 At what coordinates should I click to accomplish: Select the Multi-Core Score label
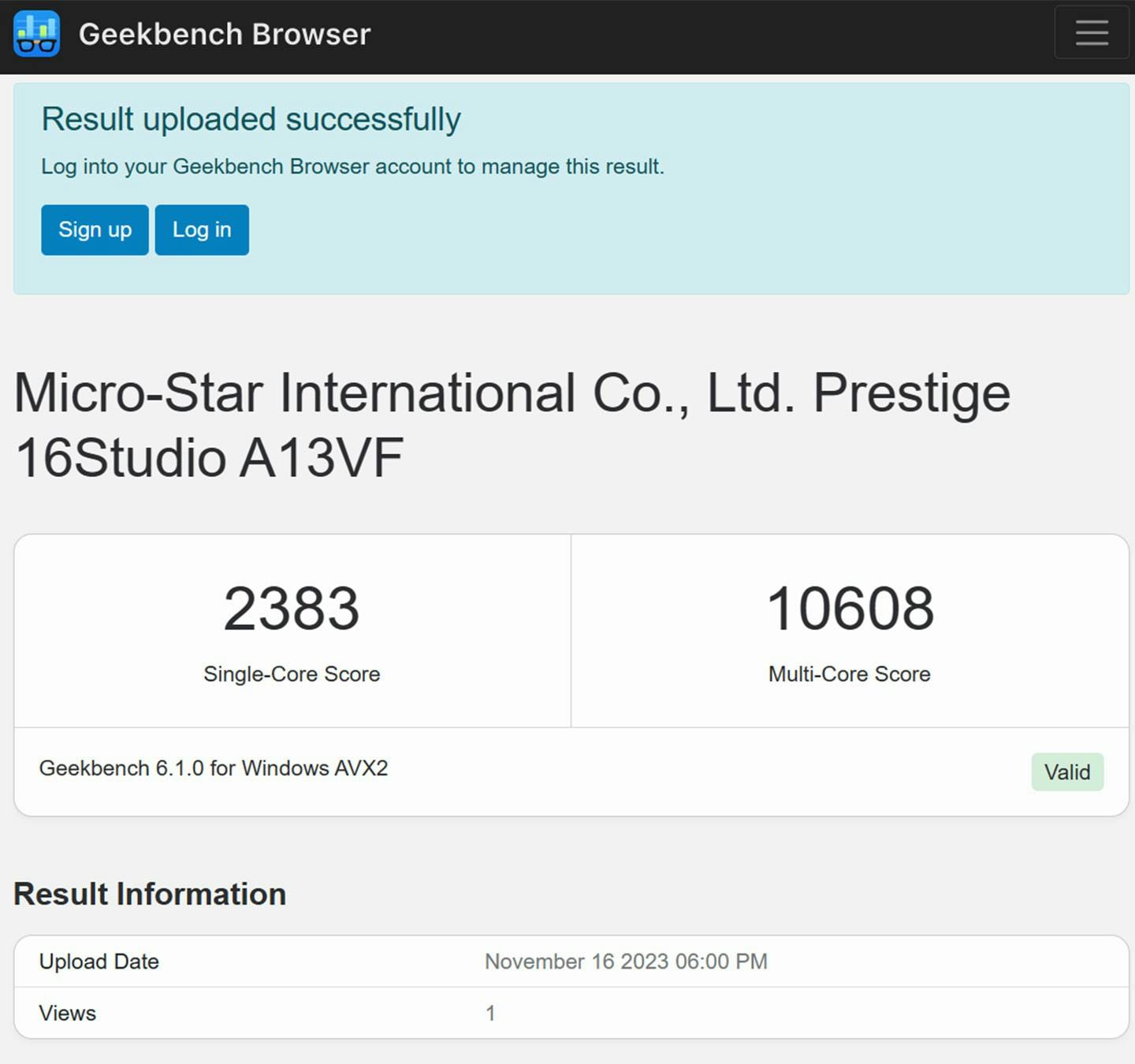coord(849,674)
